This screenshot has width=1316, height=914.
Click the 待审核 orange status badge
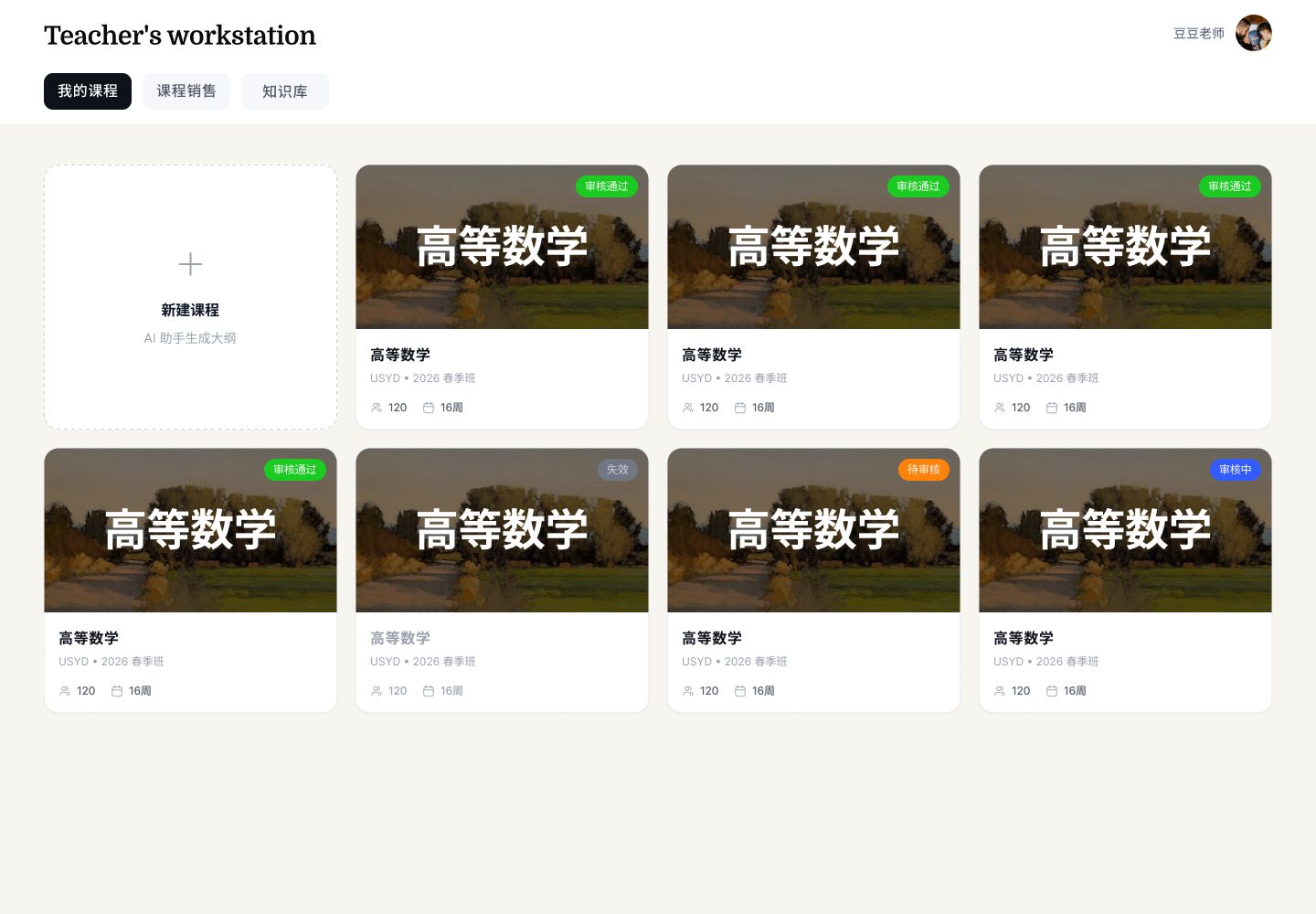pos(924,470)
